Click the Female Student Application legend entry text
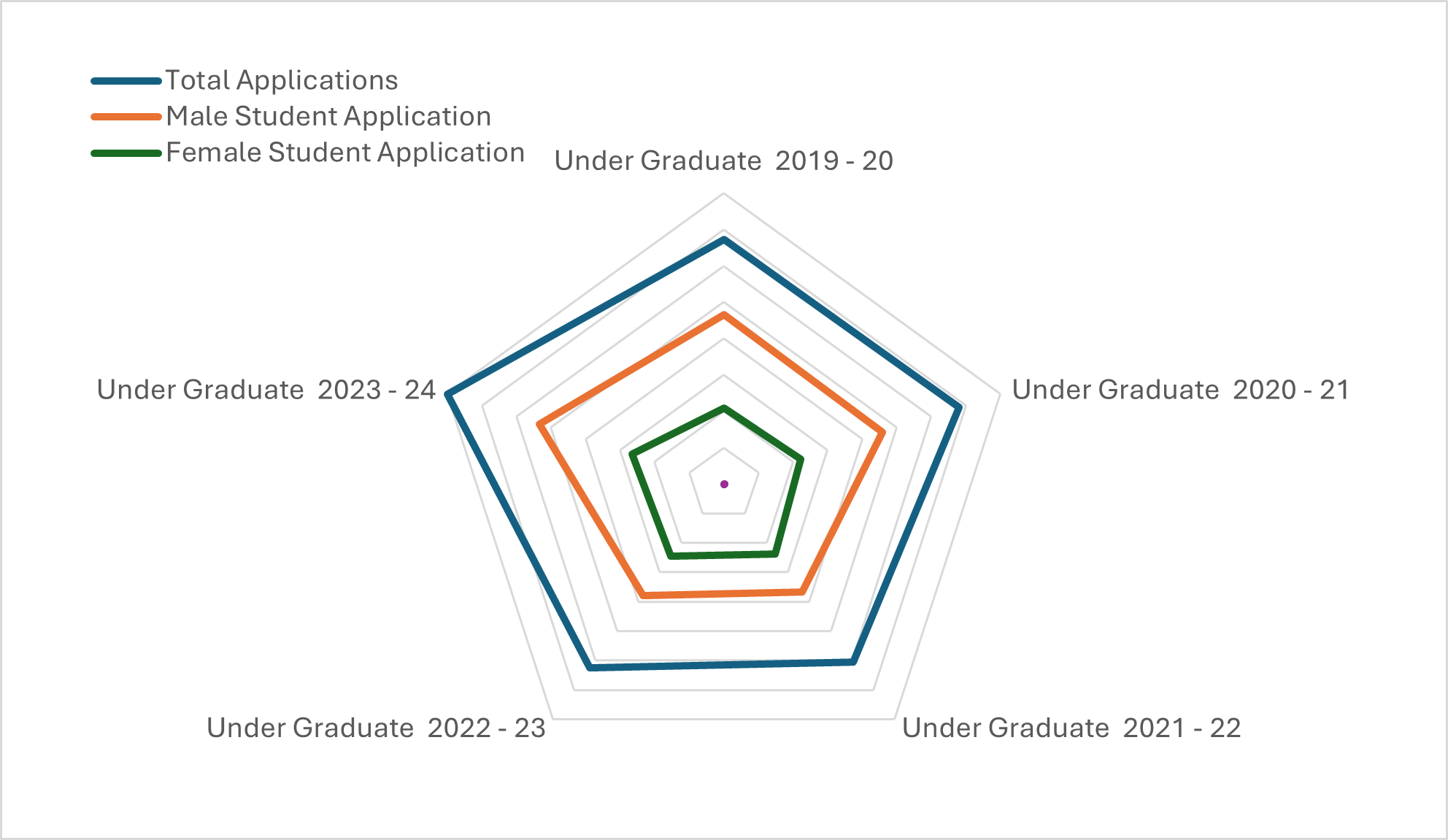This screenshot has width=1448, height=840. (x=345, y=153)
